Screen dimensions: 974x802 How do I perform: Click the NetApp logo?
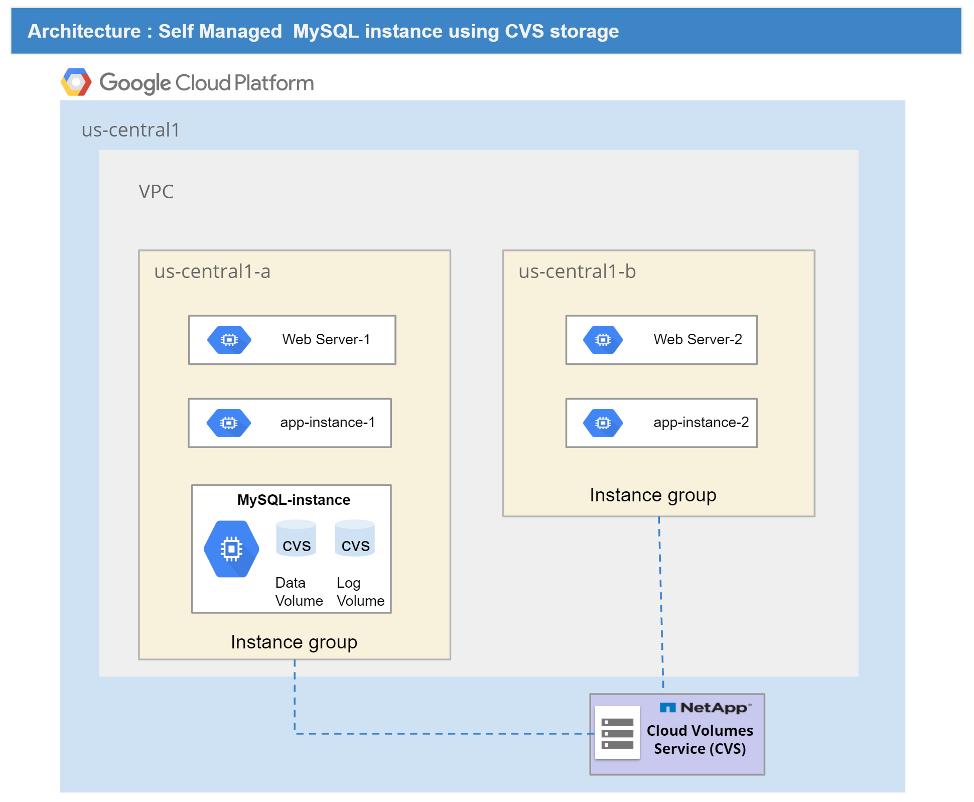[704, 708]
